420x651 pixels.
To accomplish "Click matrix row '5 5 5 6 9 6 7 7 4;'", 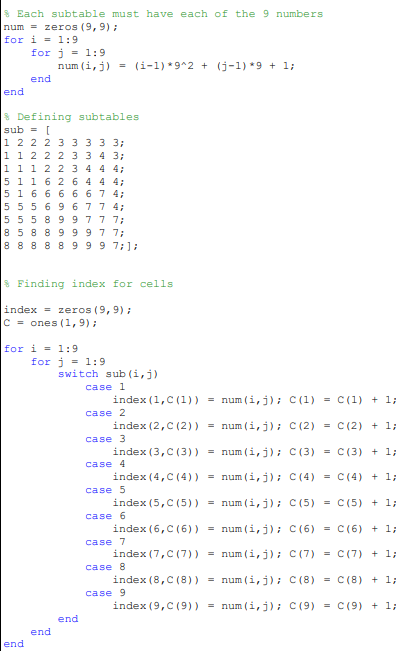I will coord(64,206).
